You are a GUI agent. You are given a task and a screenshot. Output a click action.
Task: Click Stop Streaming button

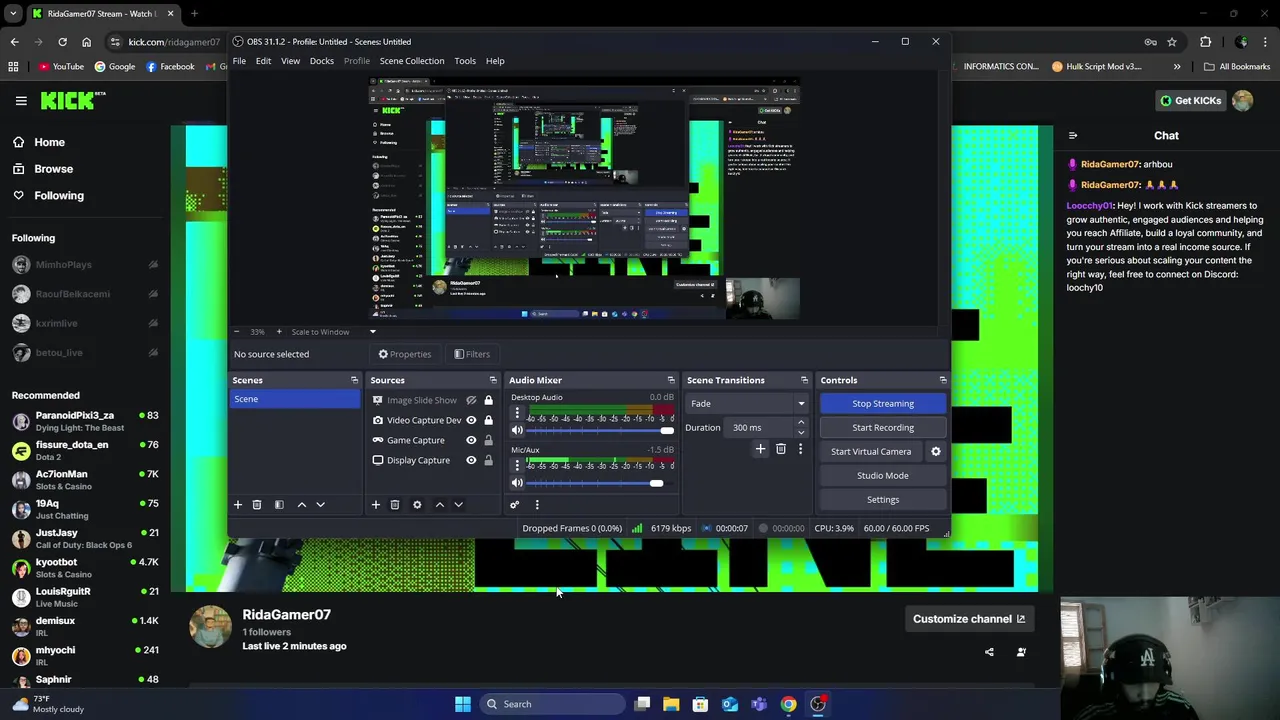click(x=883, y=404)
